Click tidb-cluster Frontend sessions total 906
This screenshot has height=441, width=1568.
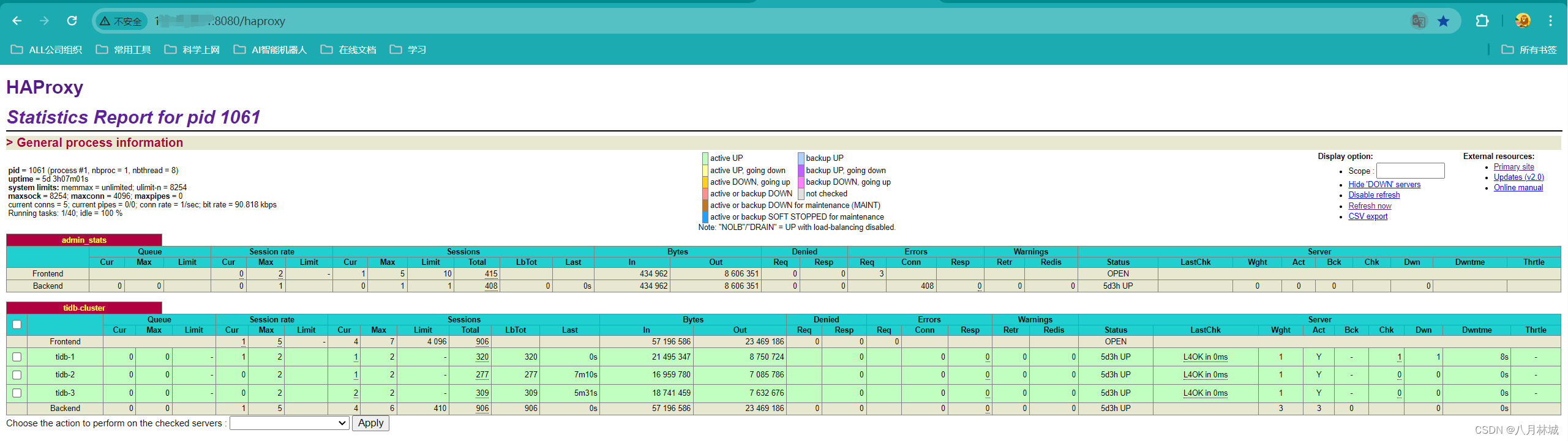pyautogui.click(x=482, y=341)
